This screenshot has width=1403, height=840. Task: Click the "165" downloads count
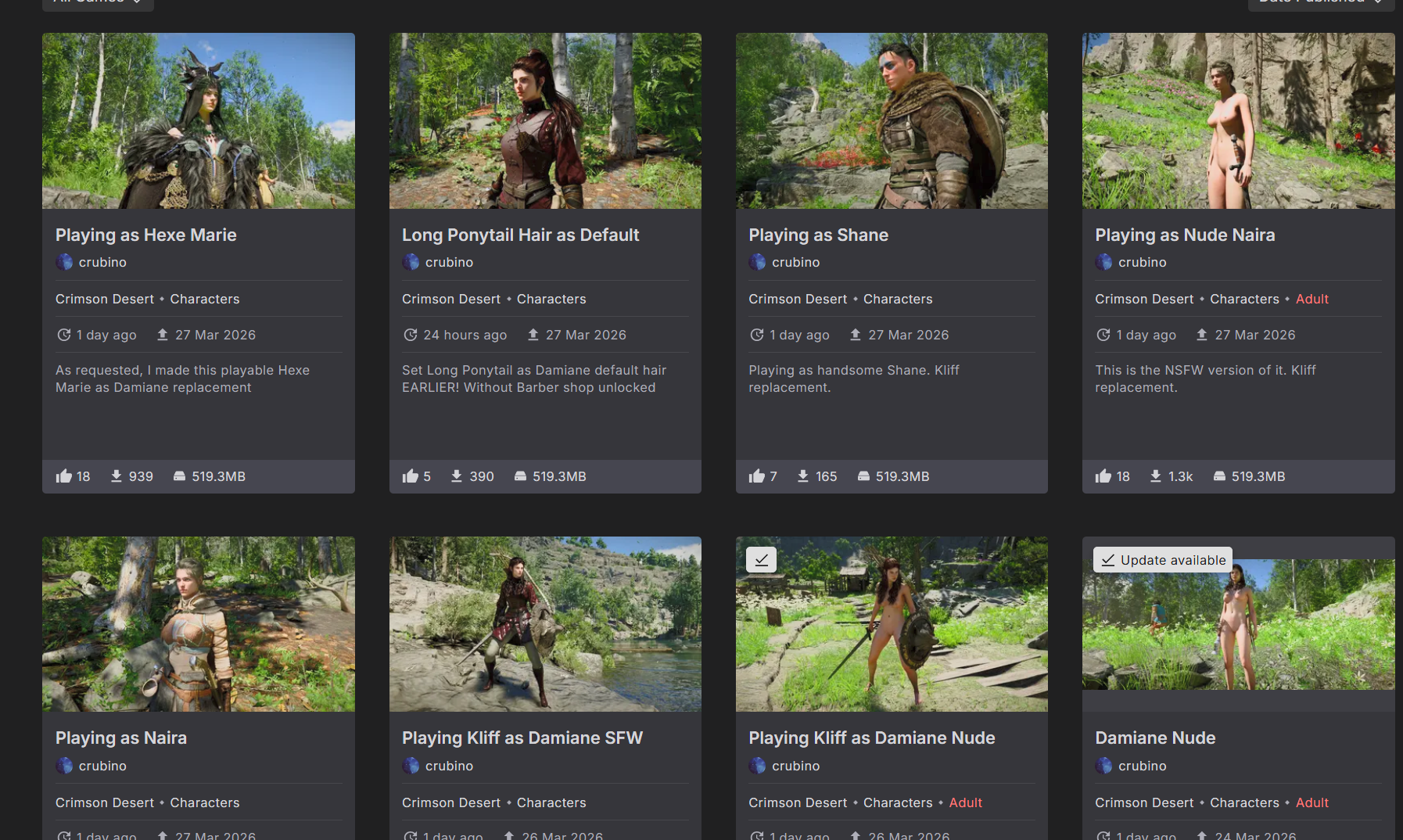(827, 476)
